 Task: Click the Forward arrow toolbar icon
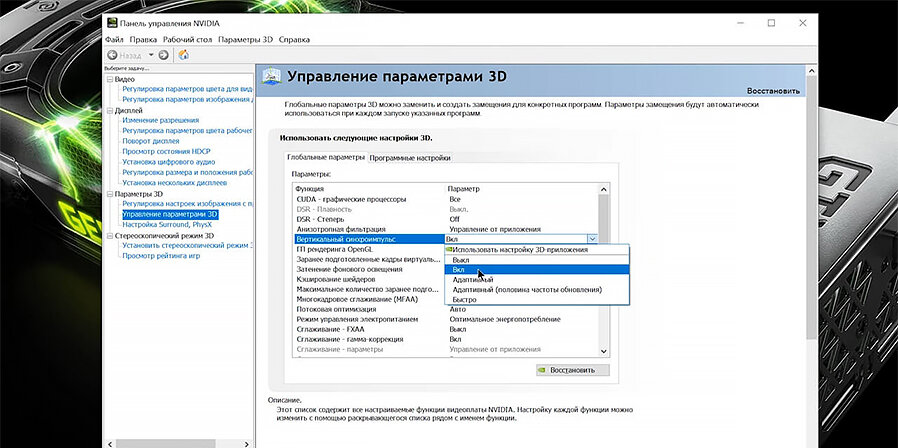[163, 55]
